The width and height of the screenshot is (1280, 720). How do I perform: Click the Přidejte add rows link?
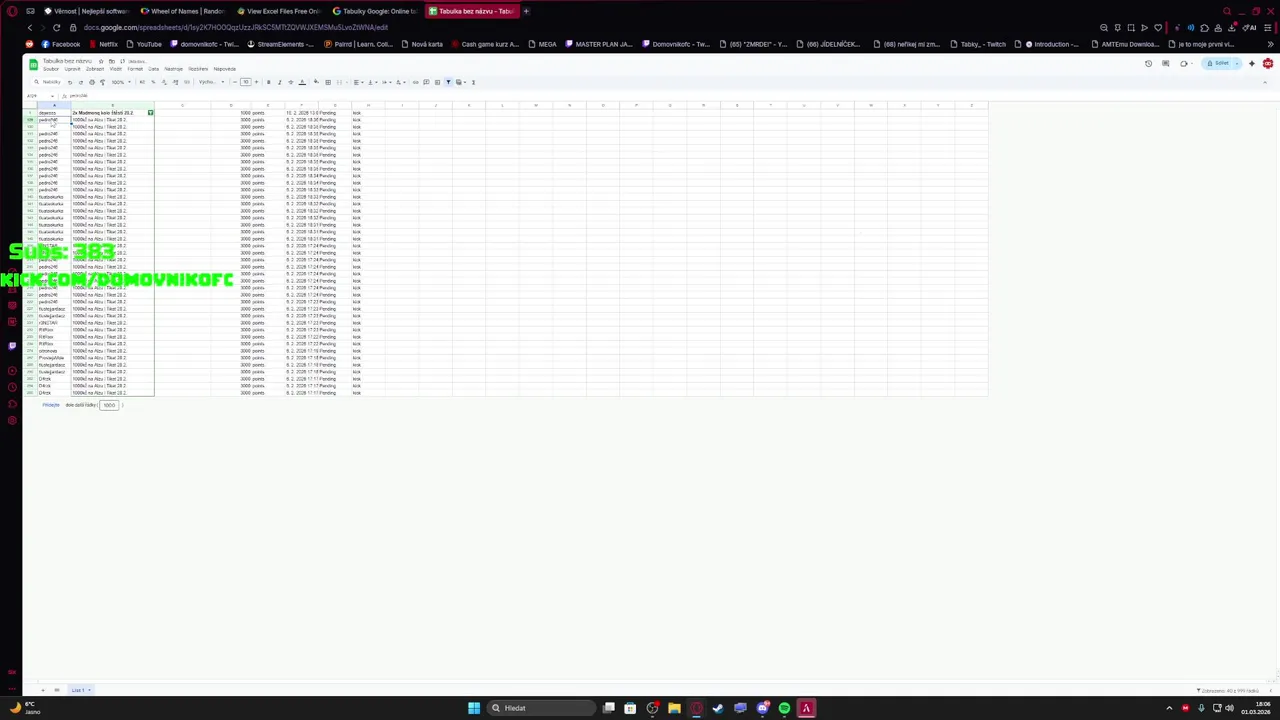click(51, 405)
